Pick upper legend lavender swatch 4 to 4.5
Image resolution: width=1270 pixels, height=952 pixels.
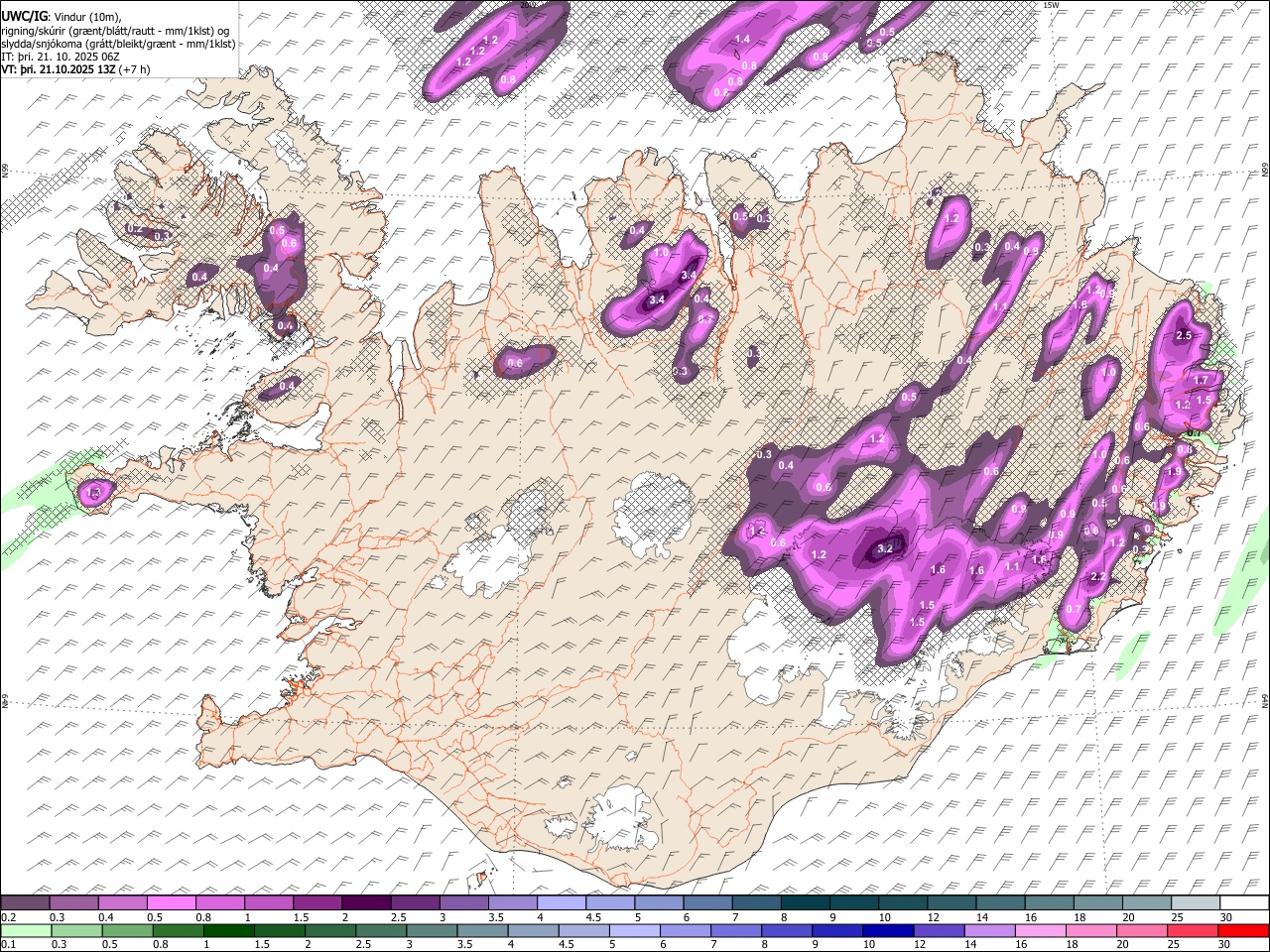[x=561, y=903]
